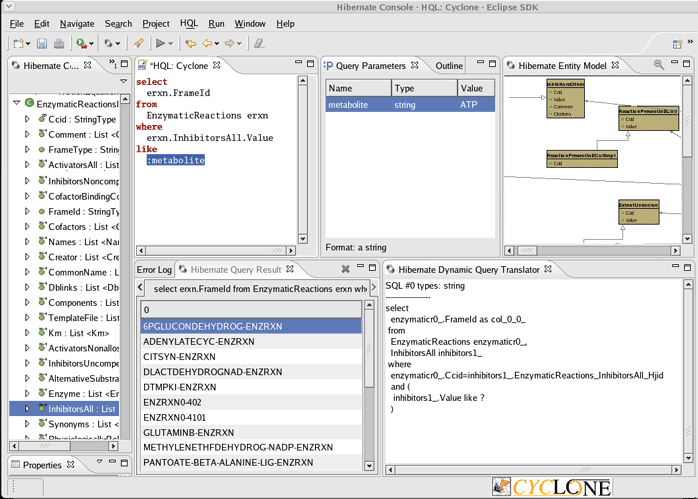This screenshot has width=698, height=499.
Task: Go to last edit location icon
Action: (x=191, y=43)
